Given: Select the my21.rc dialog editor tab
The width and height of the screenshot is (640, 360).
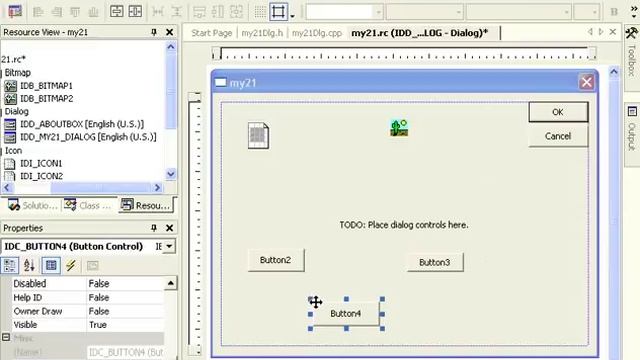Looking at the screenshot, I should click(x=420, y=33).
